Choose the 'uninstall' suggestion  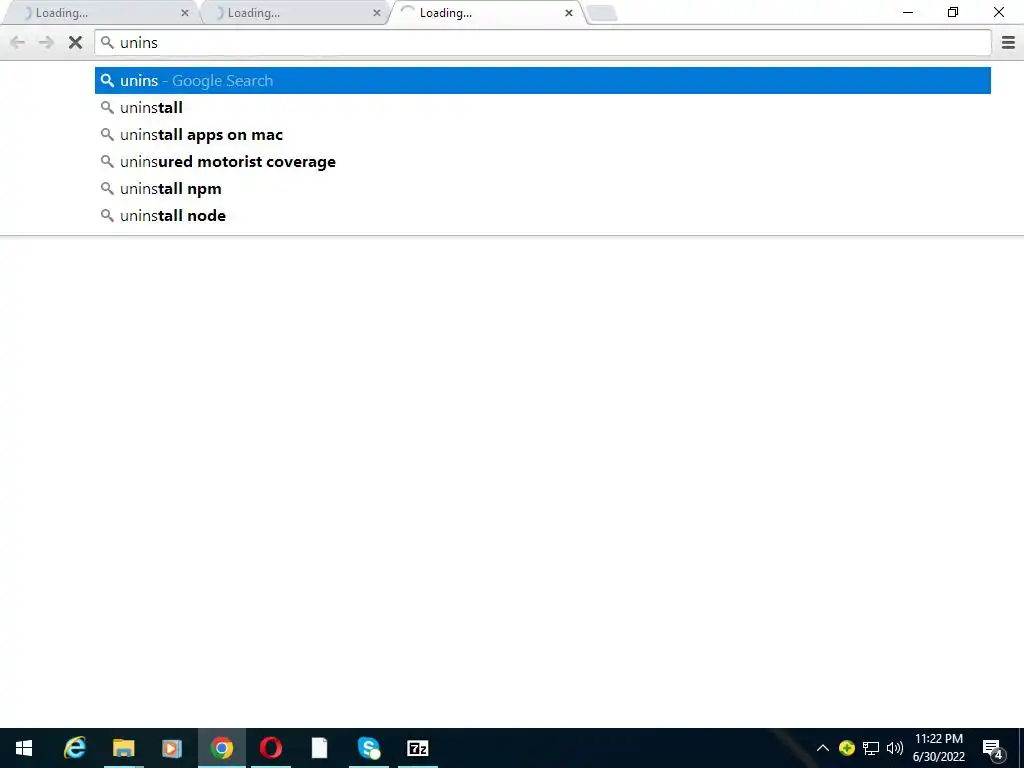[x=543, y=108]
